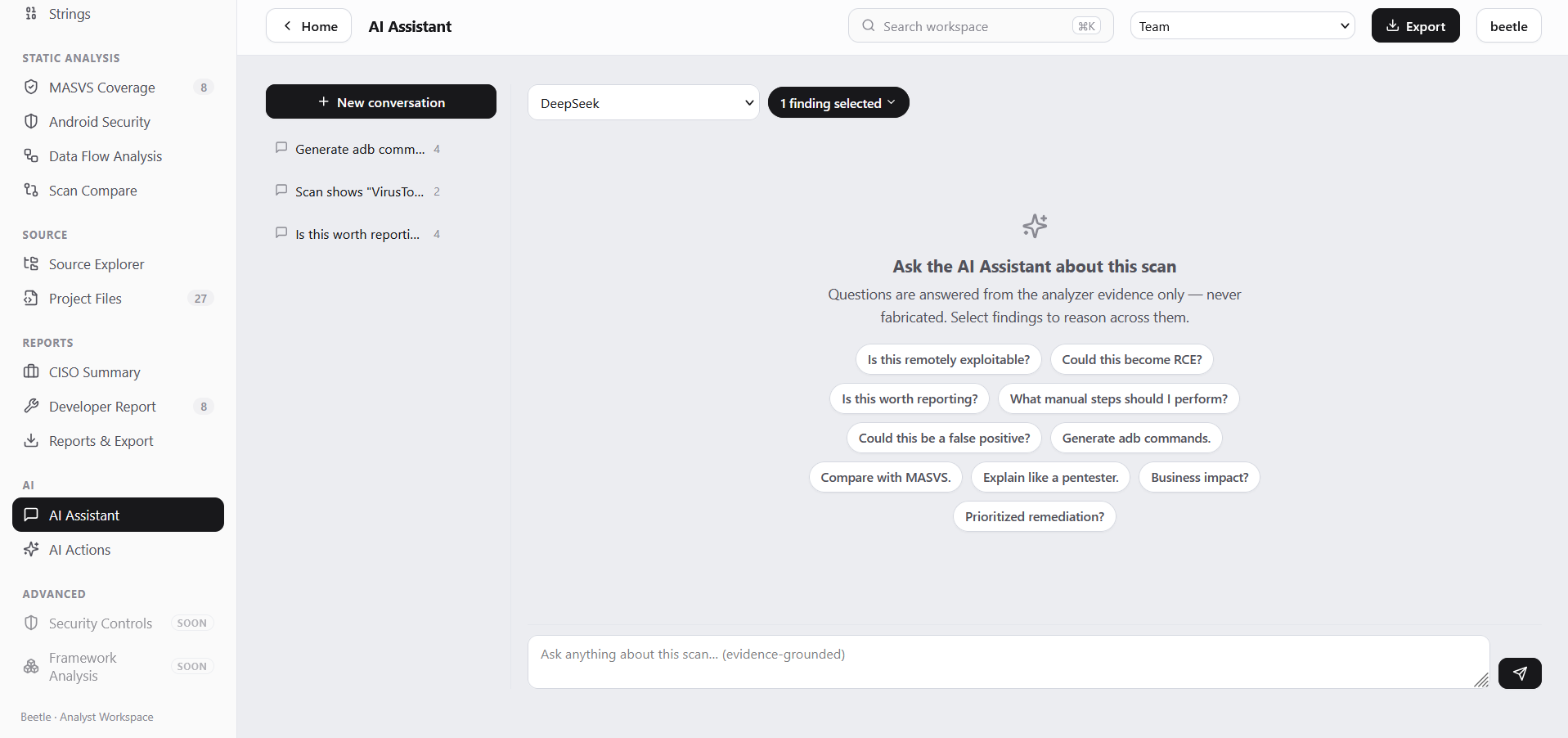
Task: Click the Framework Analysis icon
Action: coord(31,666)
